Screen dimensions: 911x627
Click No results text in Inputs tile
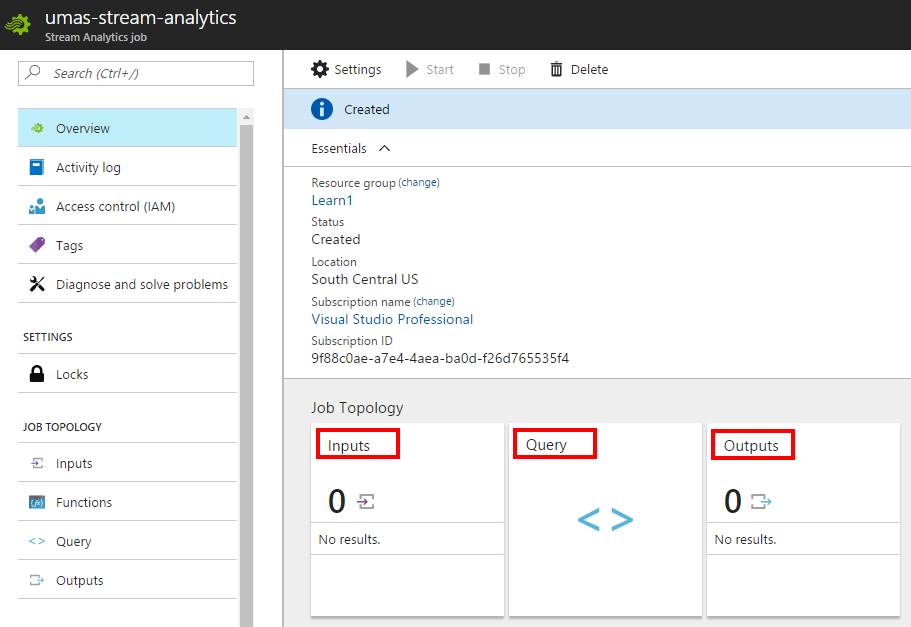(349, 539)
